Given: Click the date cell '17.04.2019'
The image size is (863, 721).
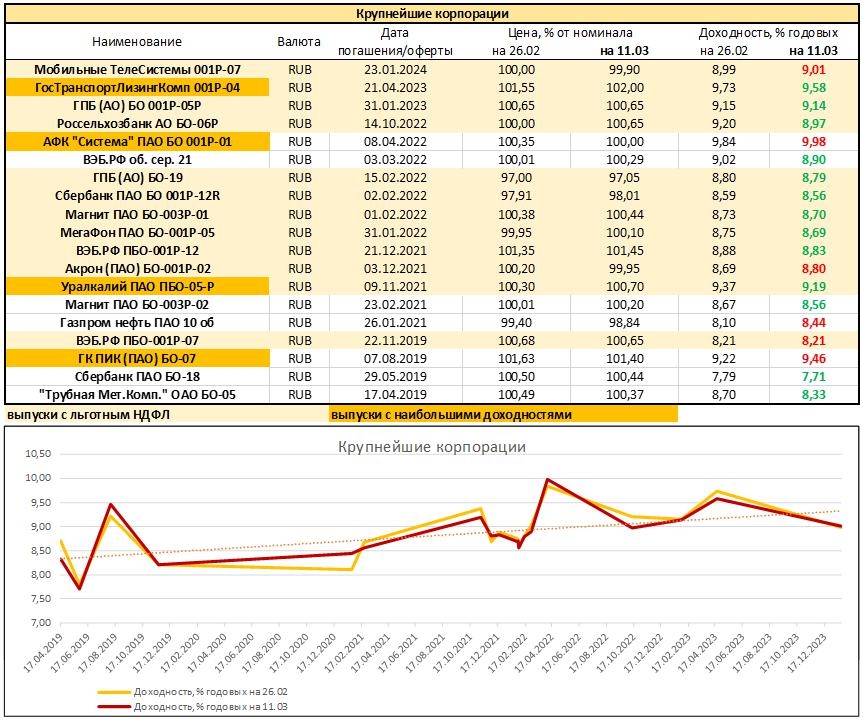Looking at the screenshot, I should pos(395,395).
